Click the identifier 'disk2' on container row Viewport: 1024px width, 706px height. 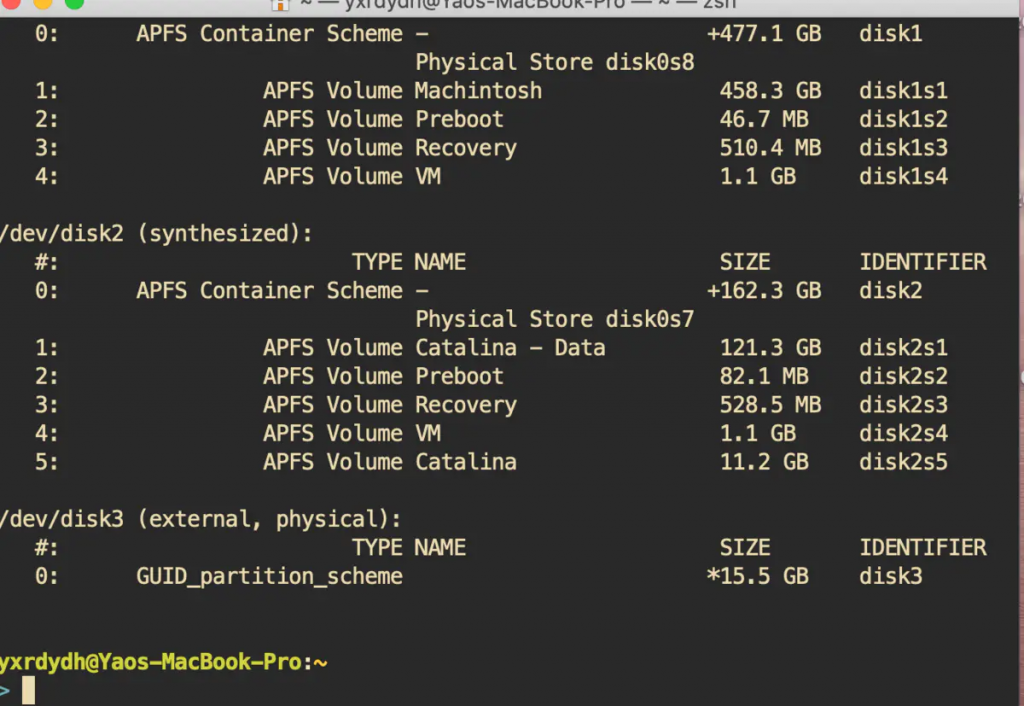point(891,291)
